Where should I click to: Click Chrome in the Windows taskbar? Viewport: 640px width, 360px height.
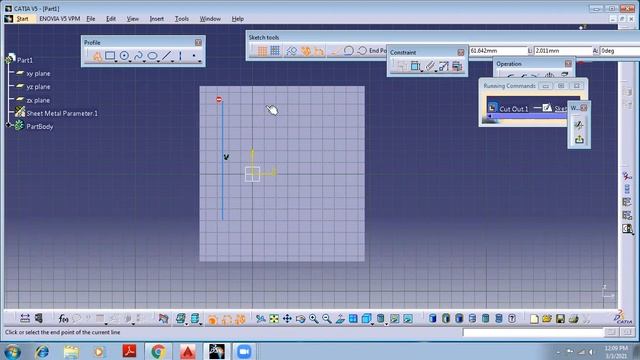[x=158, y=351]
